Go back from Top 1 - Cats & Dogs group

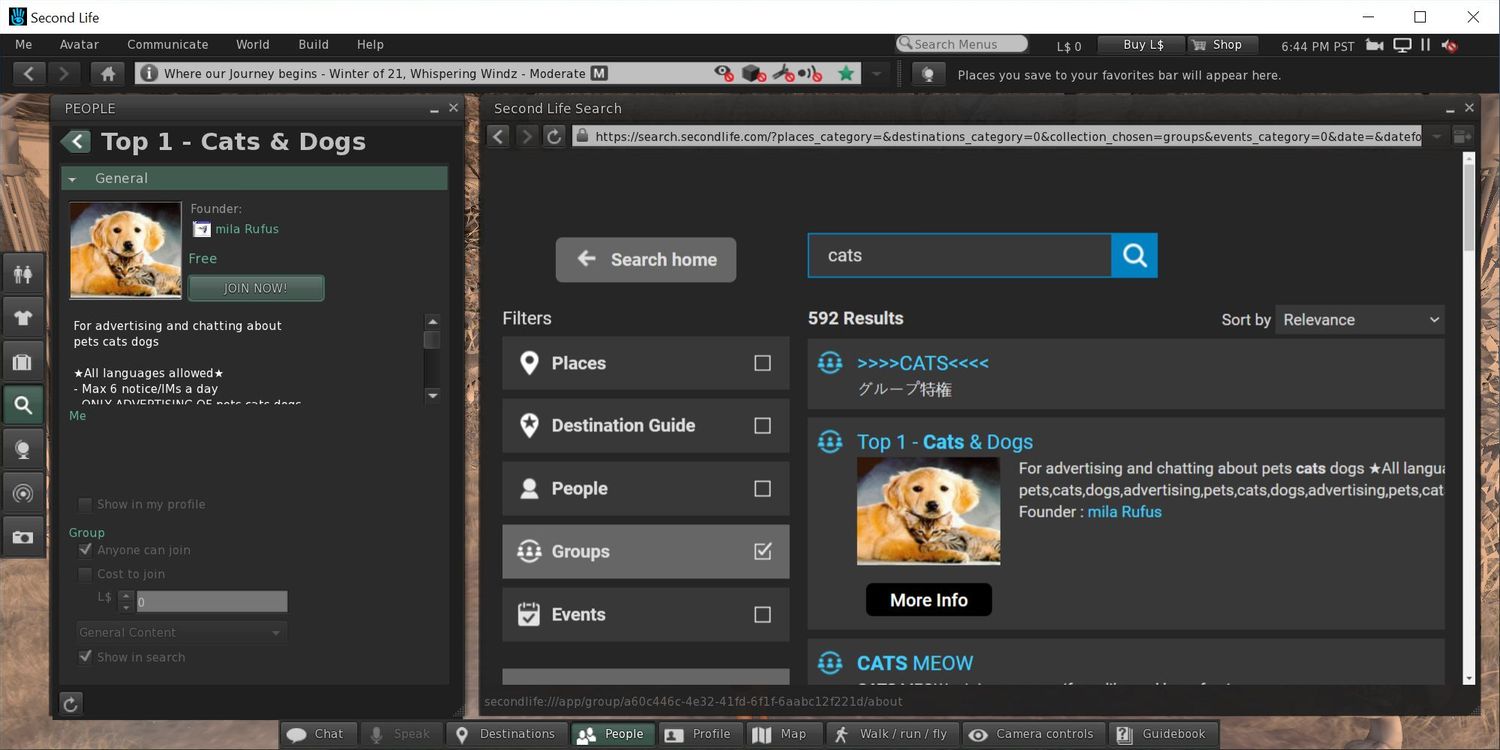pos(76,142)
